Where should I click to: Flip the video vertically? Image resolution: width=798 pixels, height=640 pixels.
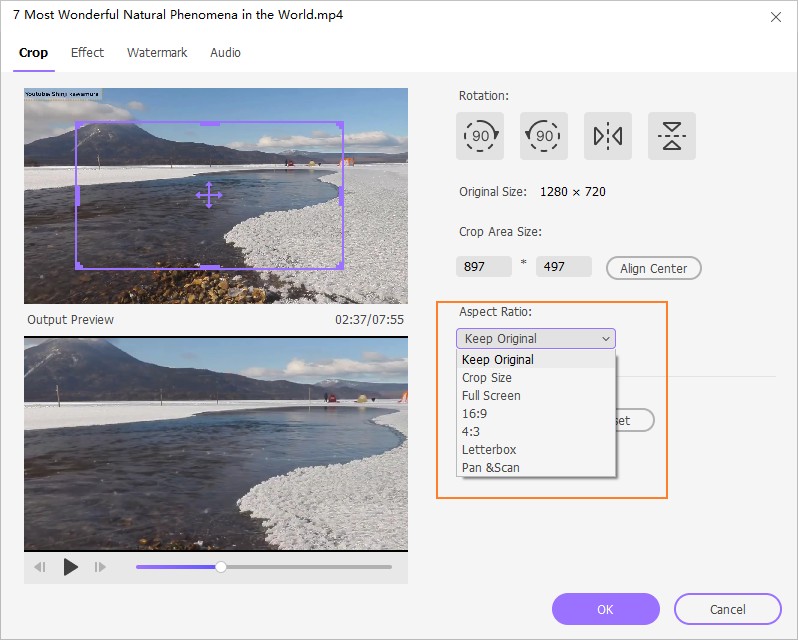point(672,136)
